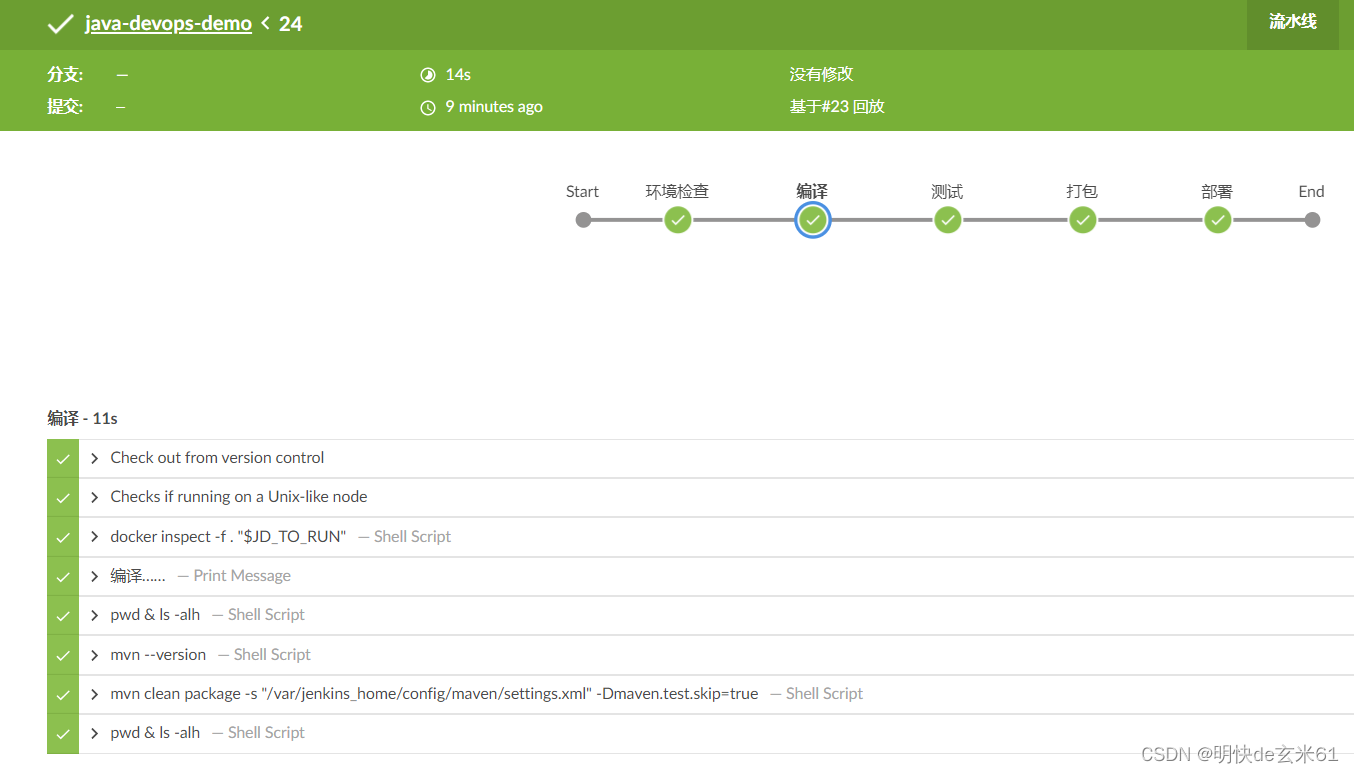Click the clock icon beside 9 minutes ago
Screen dimensions: 1354x773
(x=428, y=107)
